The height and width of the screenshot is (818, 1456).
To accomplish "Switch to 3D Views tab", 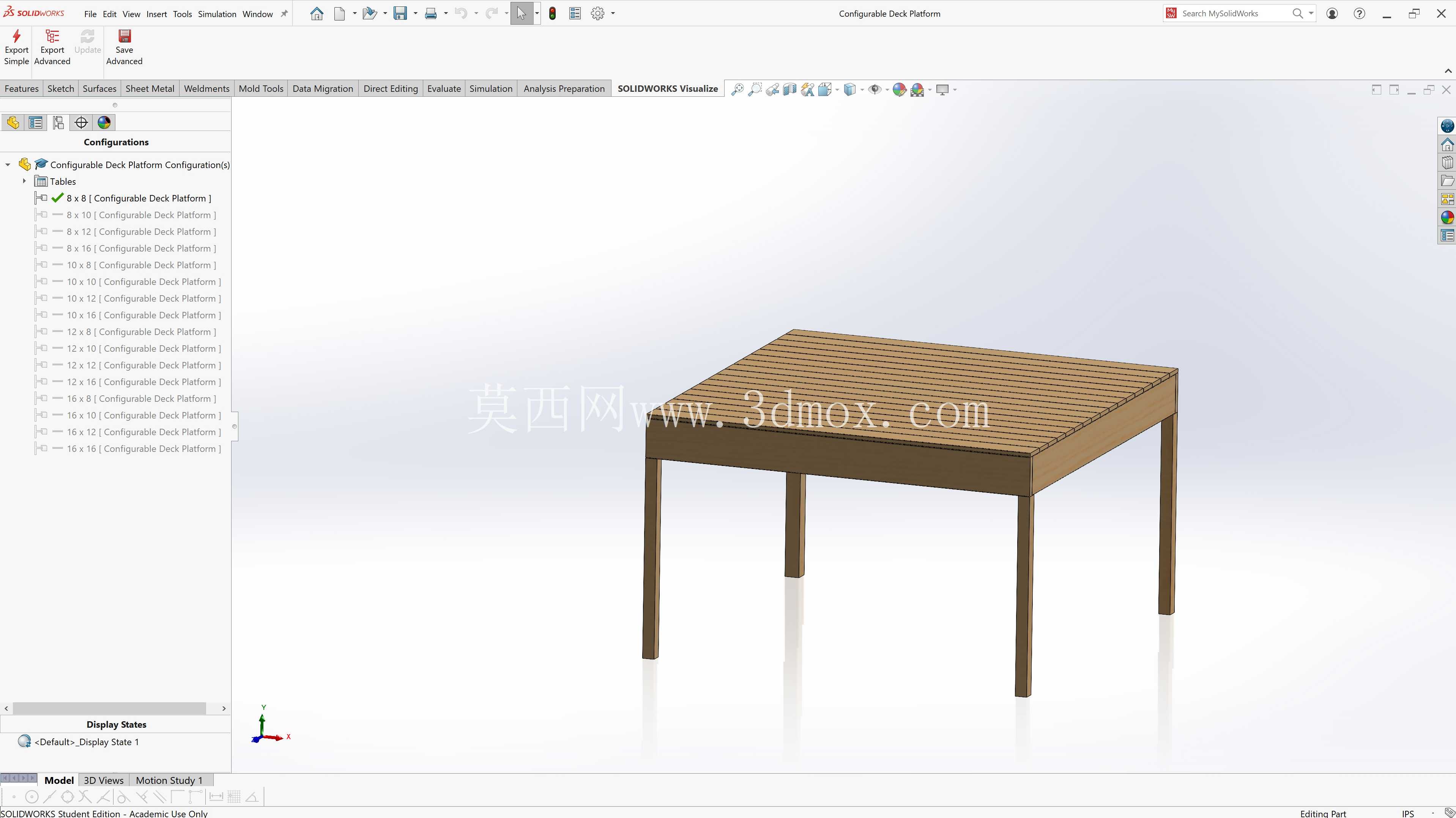I will click(x=104, y=780).
